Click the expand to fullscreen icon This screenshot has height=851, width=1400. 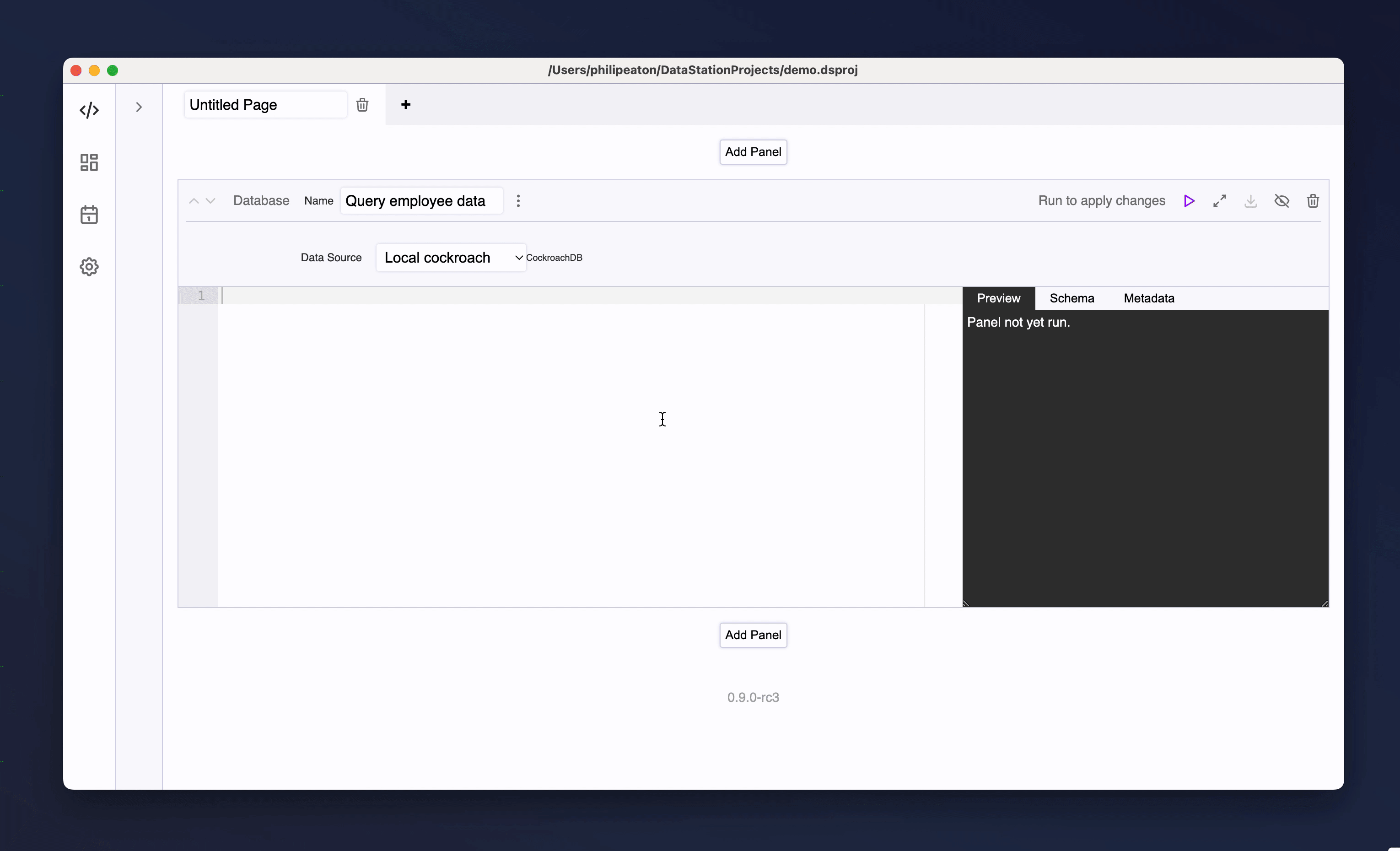(1220, 200)
